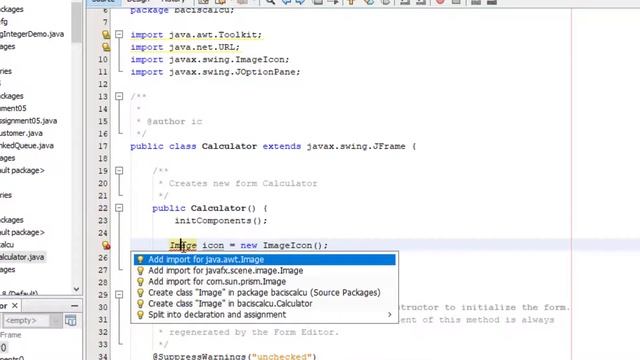Collapse the Calculator constructor fold
Image resolution: width=640 pixels, height=360 pixels.
[x=119, y=208]
